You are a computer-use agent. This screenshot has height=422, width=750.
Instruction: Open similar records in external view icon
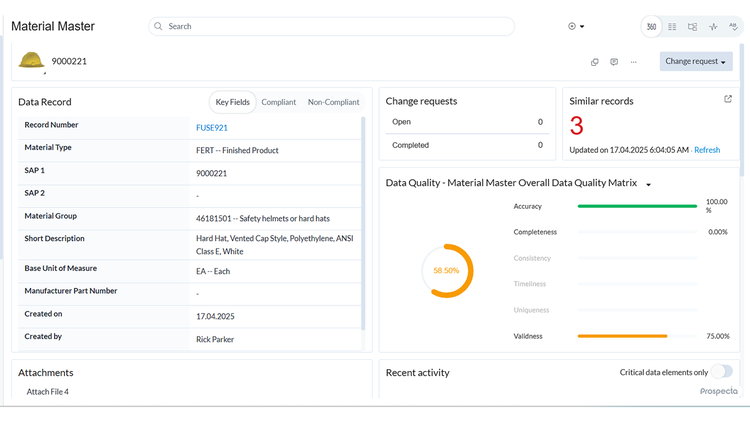[x=728, y=99]
